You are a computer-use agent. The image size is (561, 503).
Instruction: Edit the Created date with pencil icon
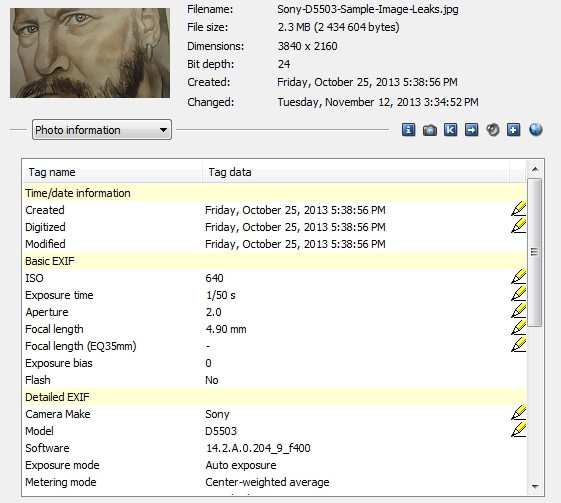(518, 209)
